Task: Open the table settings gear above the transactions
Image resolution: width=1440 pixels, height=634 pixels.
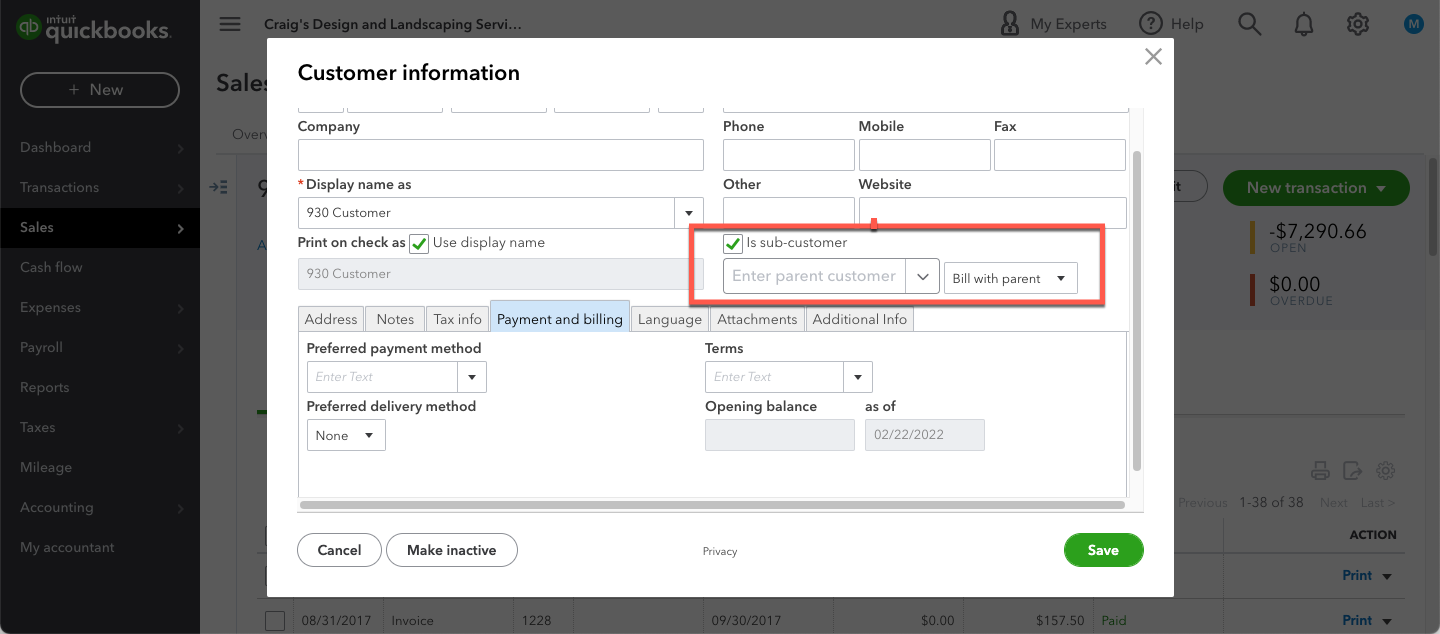Action: (1385, 470)
